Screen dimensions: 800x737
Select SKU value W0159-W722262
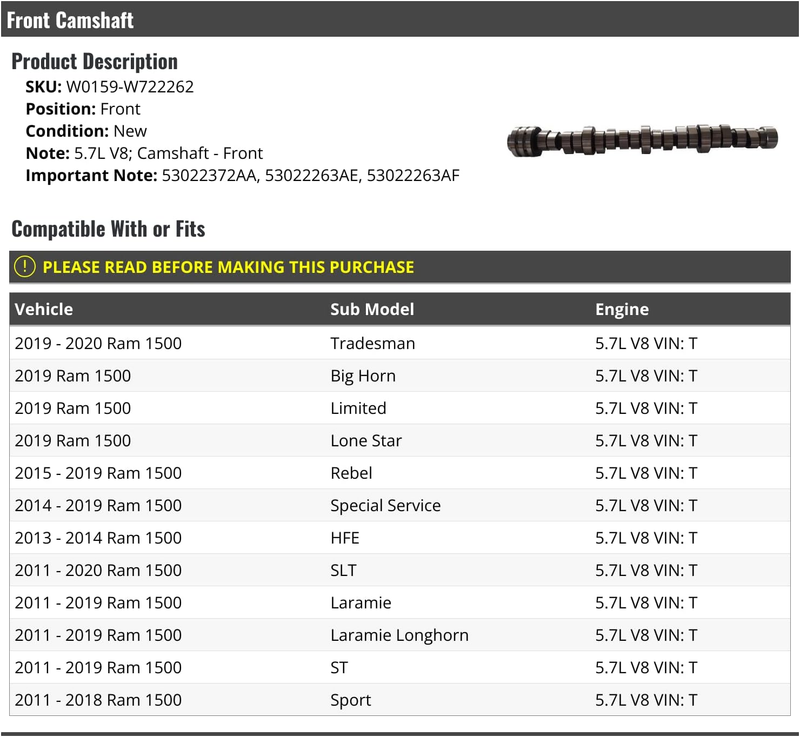click(130, 87)
